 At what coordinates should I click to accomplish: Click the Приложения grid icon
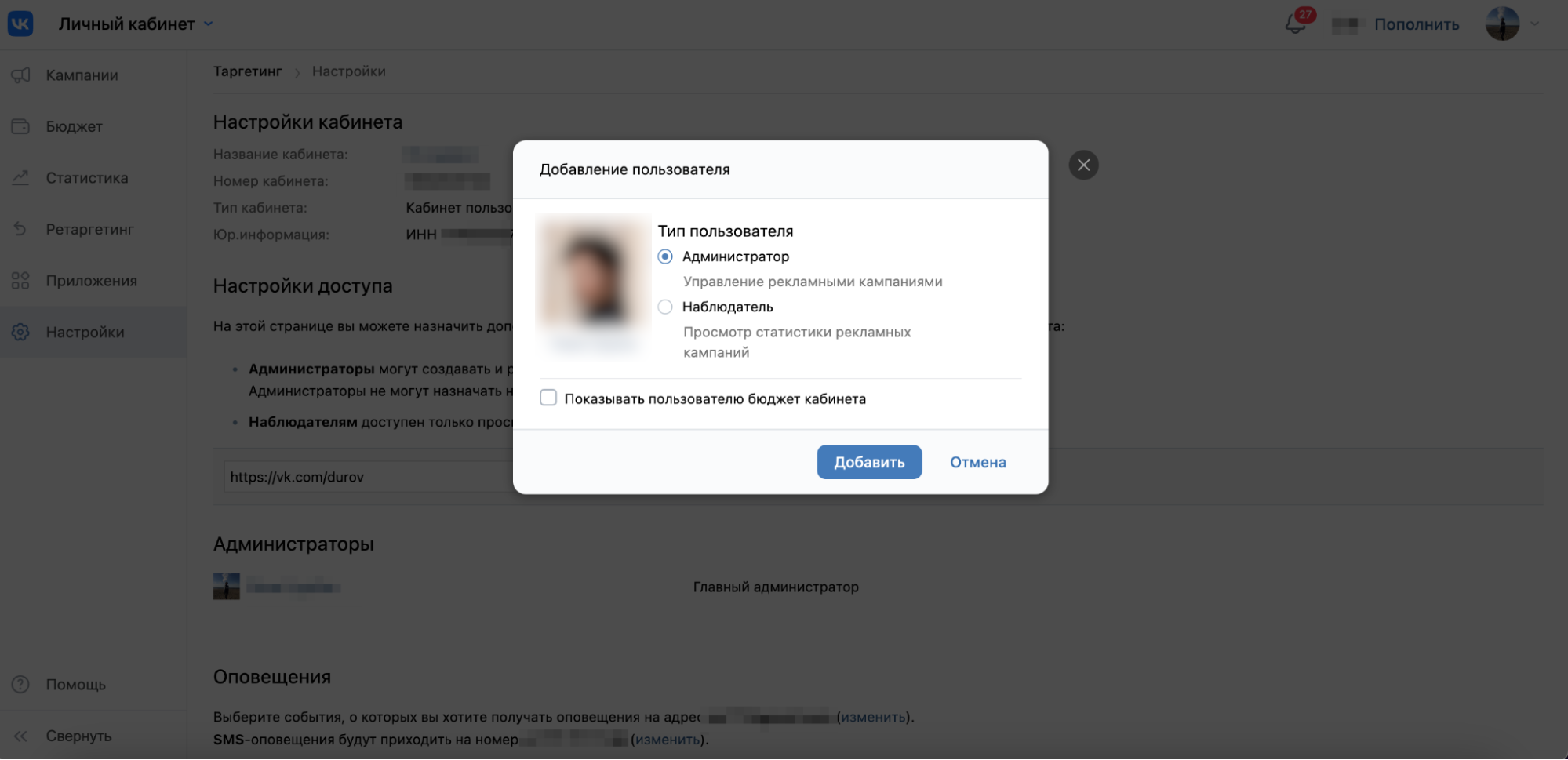tap(20, 281)
